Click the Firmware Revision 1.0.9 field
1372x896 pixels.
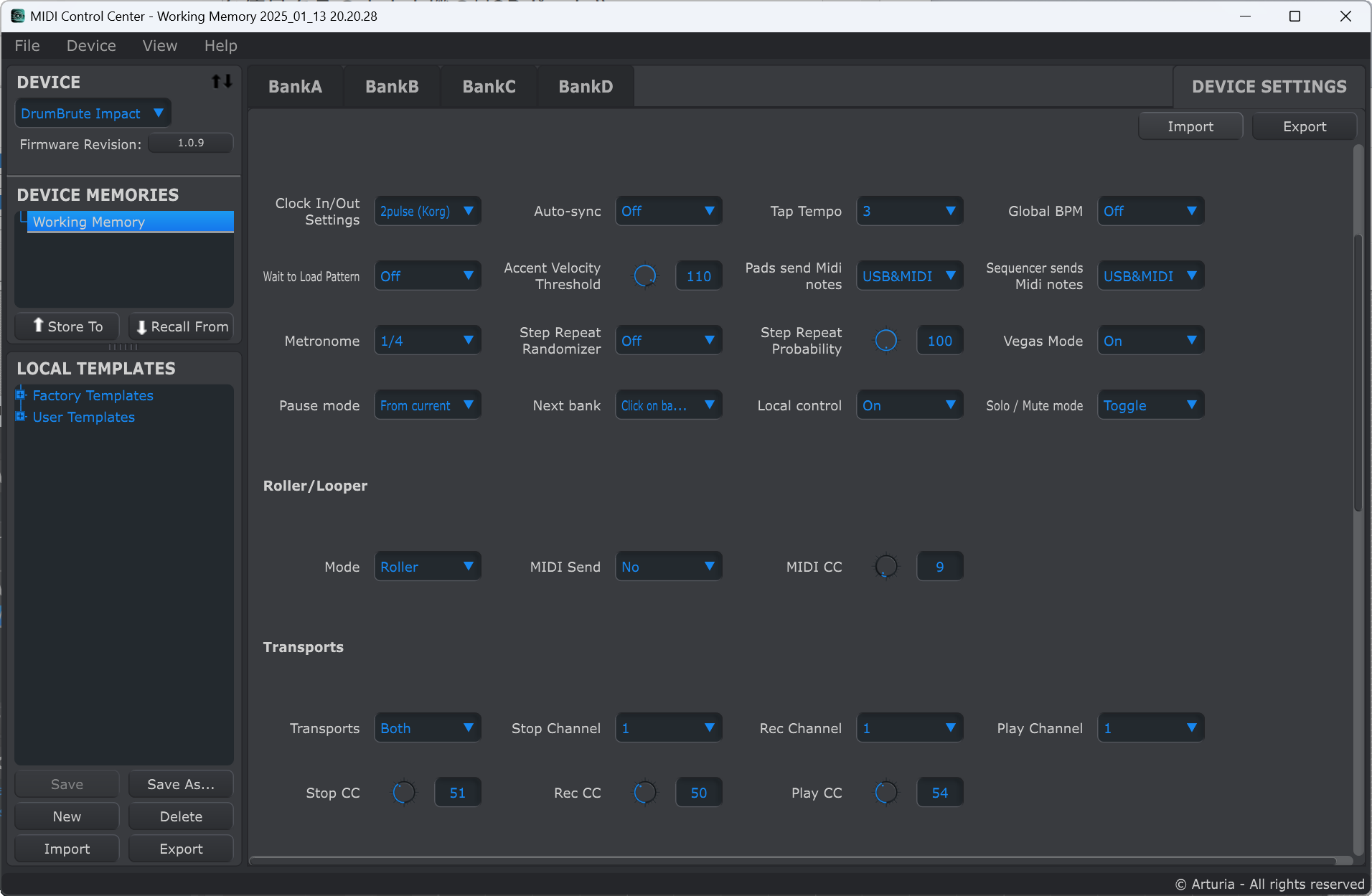[x=191, y=143]
